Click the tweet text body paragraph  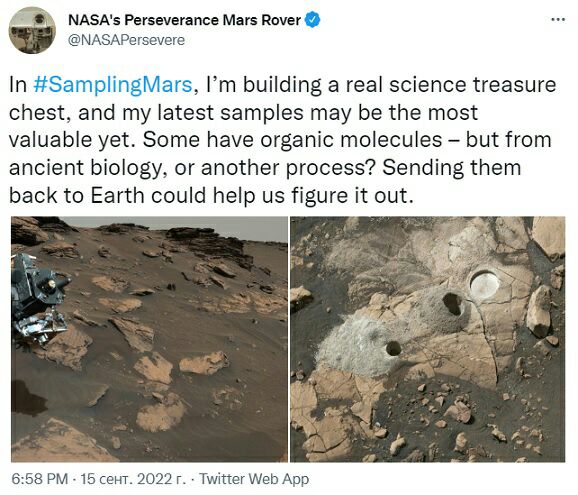point(282,140)
